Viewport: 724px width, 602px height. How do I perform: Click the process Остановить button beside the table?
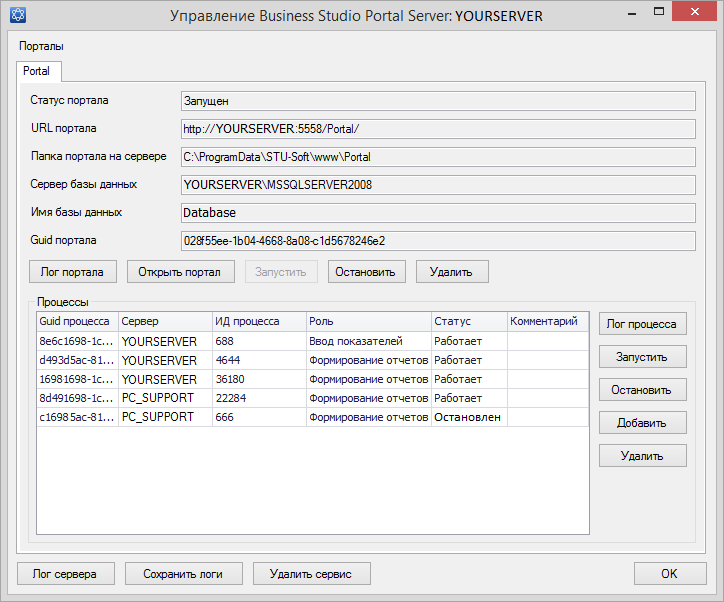coord(642,390)
